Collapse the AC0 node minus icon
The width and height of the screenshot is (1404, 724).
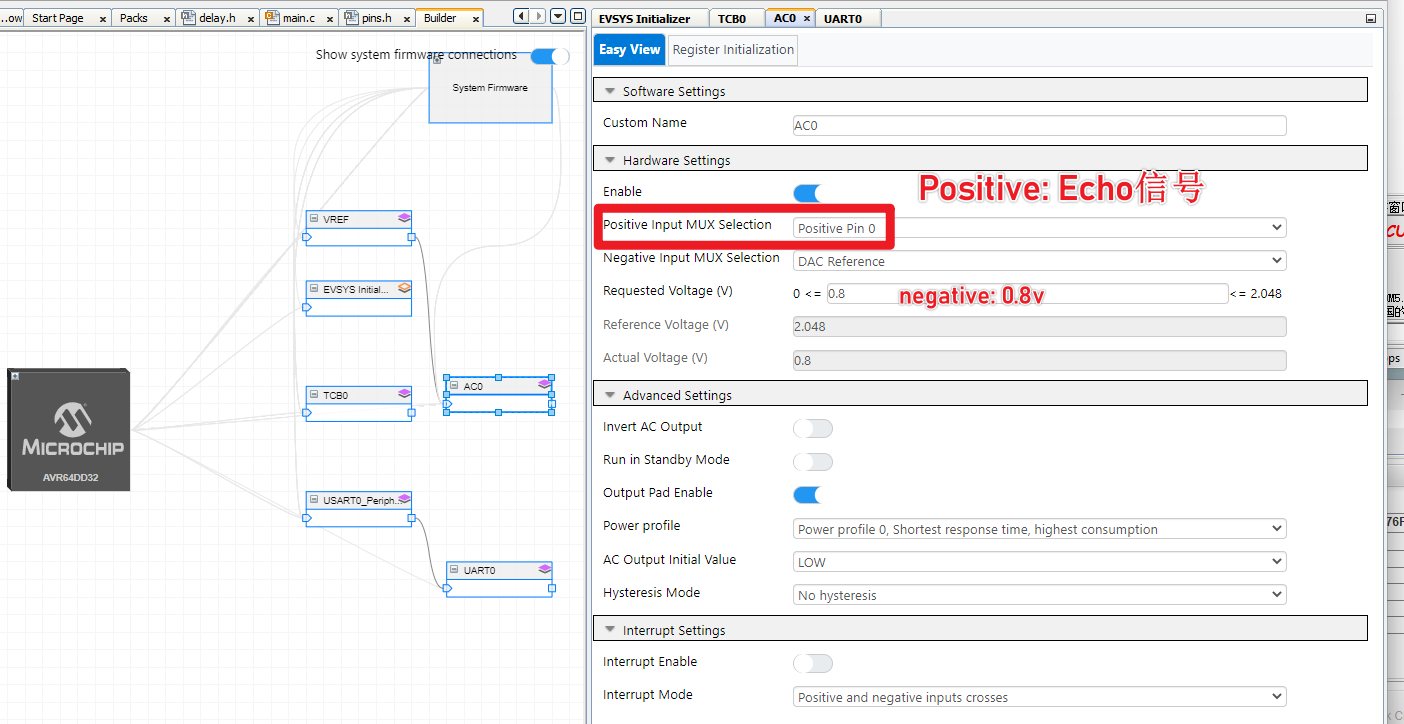455,385
